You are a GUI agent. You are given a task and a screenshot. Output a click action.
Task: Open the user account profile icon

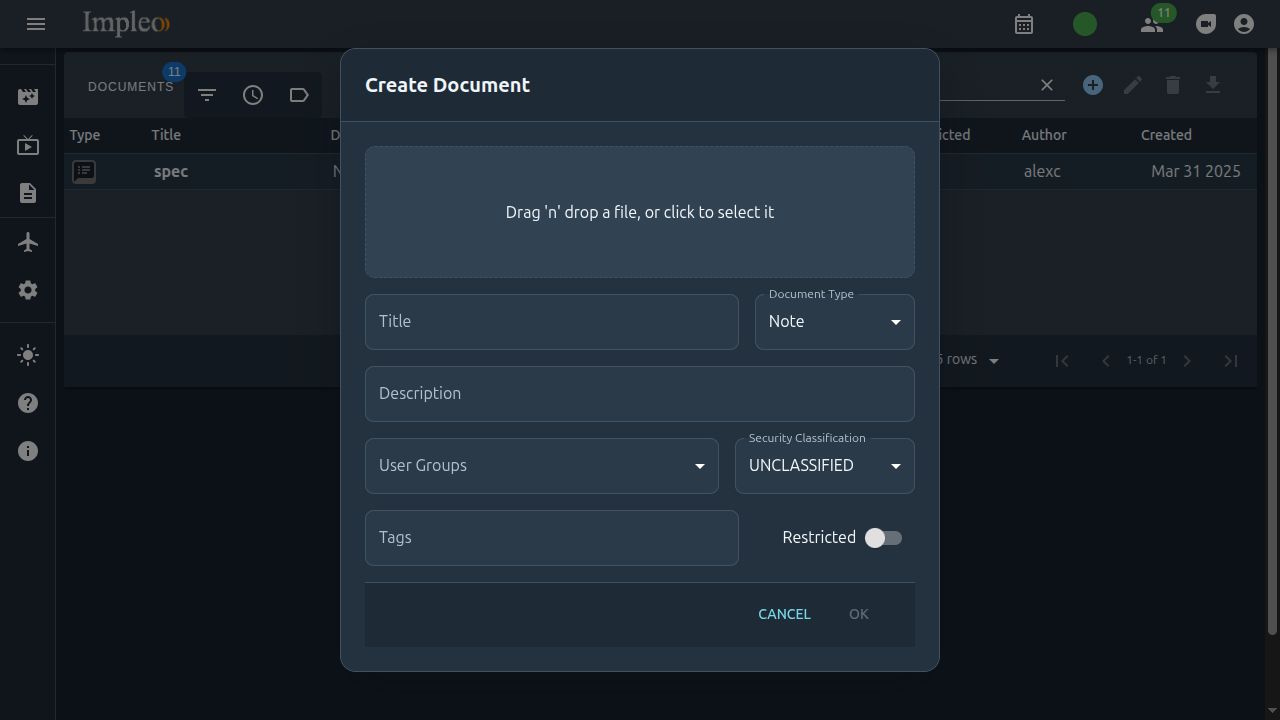(x=1244, y=24)
